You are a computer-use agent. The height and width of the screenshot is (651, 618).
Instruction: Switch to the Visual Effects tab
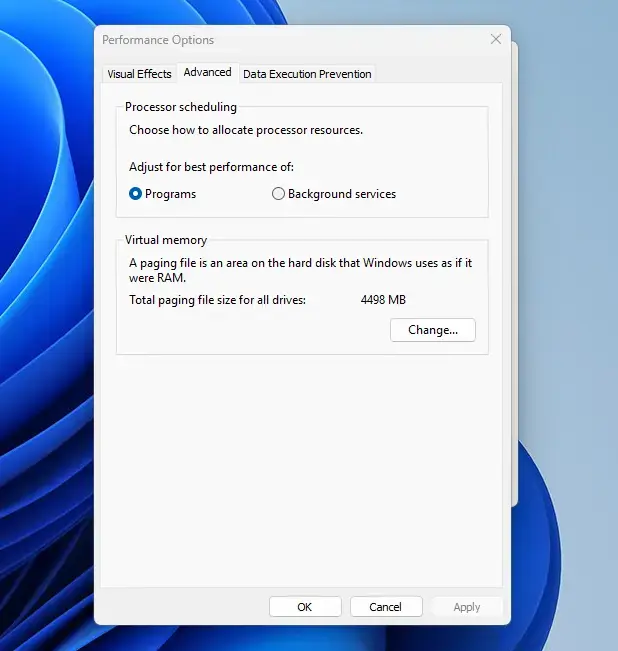139,74
